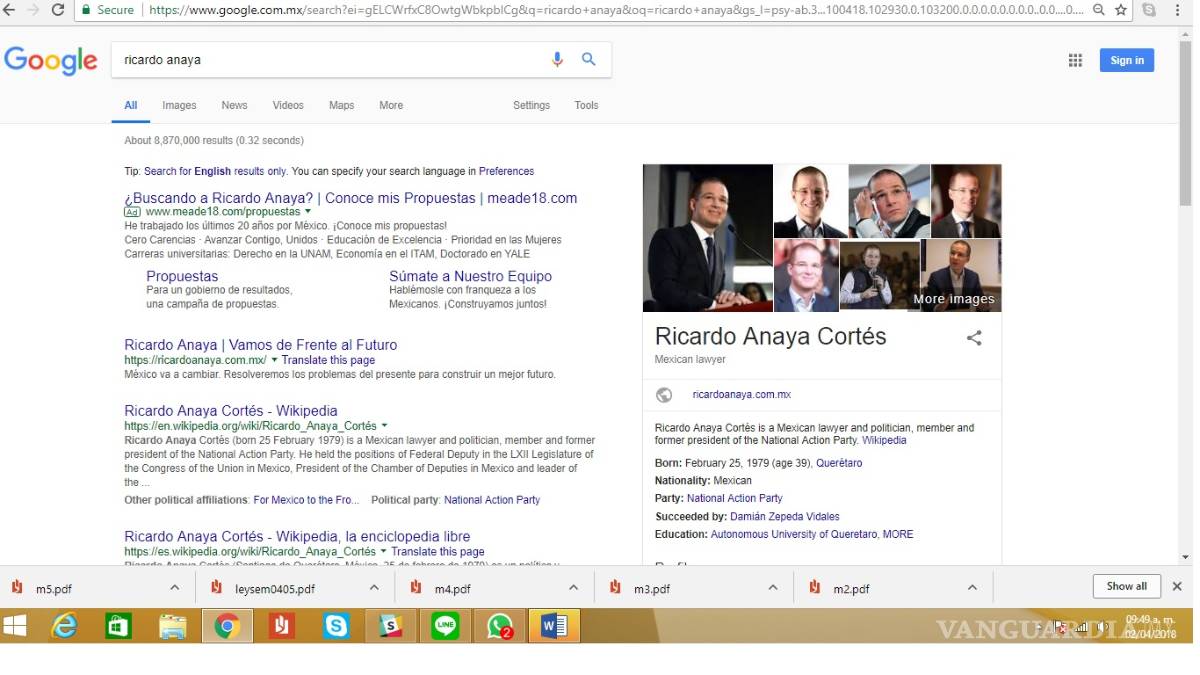The height and width of the screenshot is (675, 1200).
Task: Launch Internet Explorer from the taskbar
Action: click(65, 626)
